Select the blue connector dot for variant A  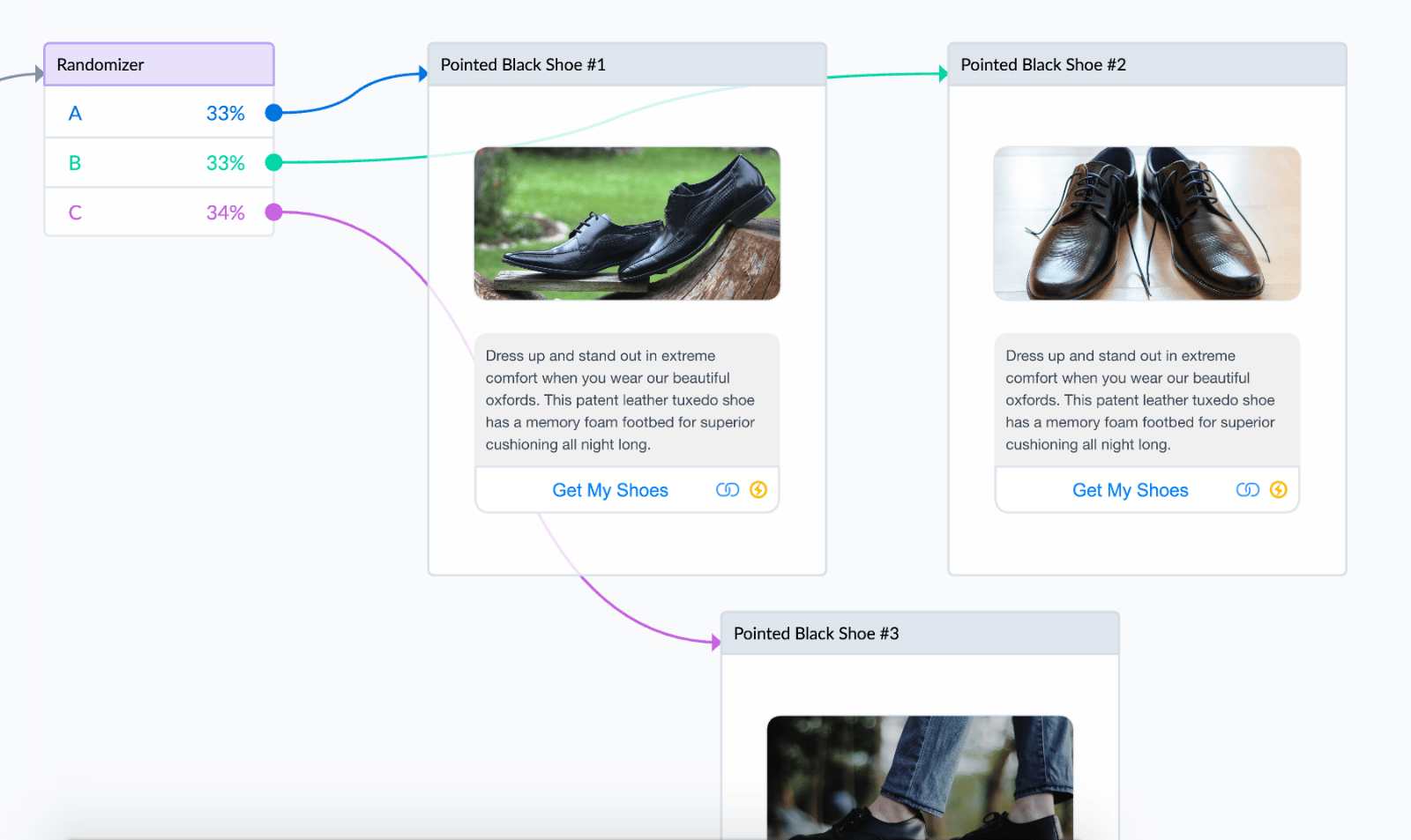(274, 113)
